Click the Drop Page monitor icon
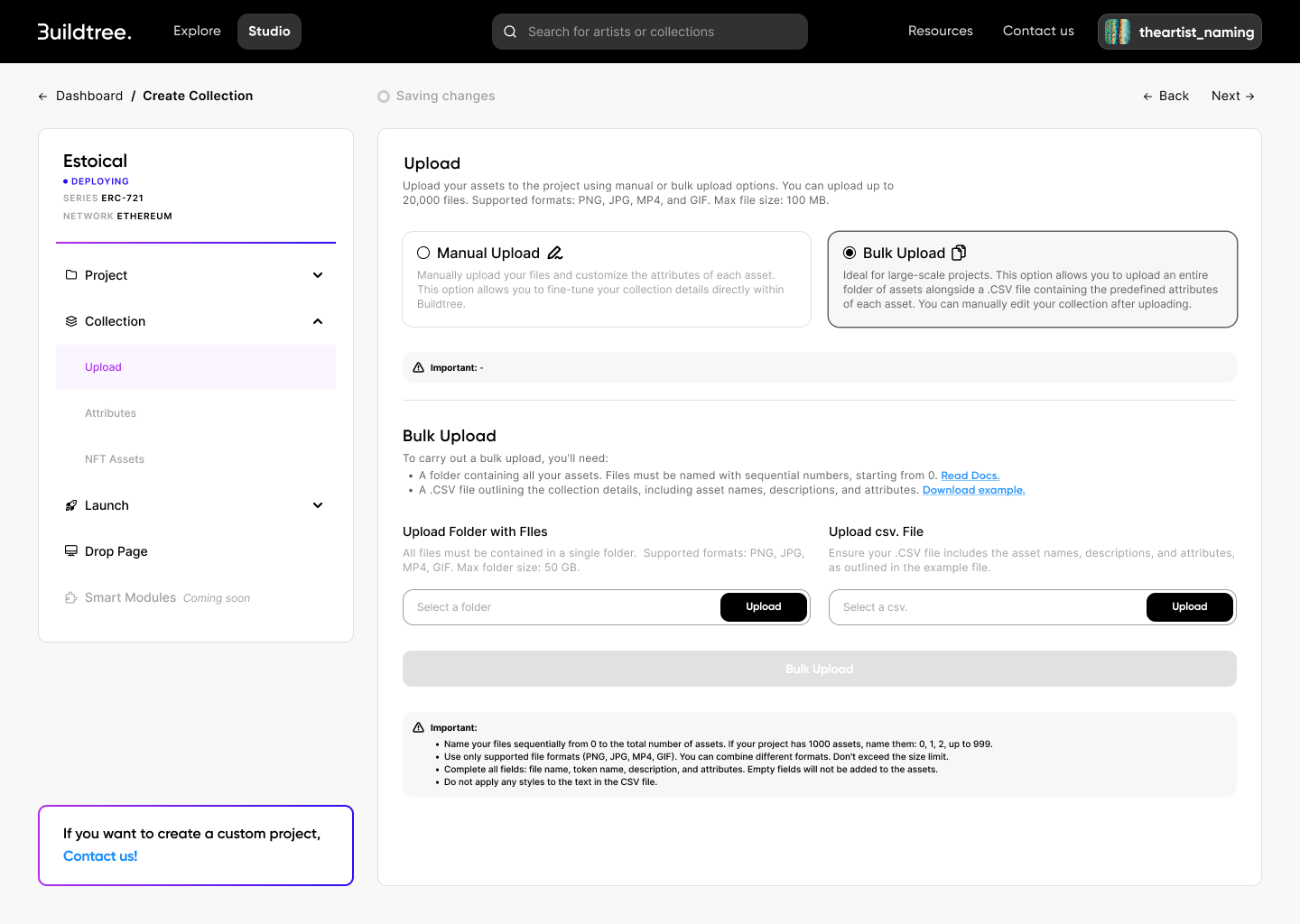The height and width of the screenshot is (924, 1300). click(x=71, y=551)
